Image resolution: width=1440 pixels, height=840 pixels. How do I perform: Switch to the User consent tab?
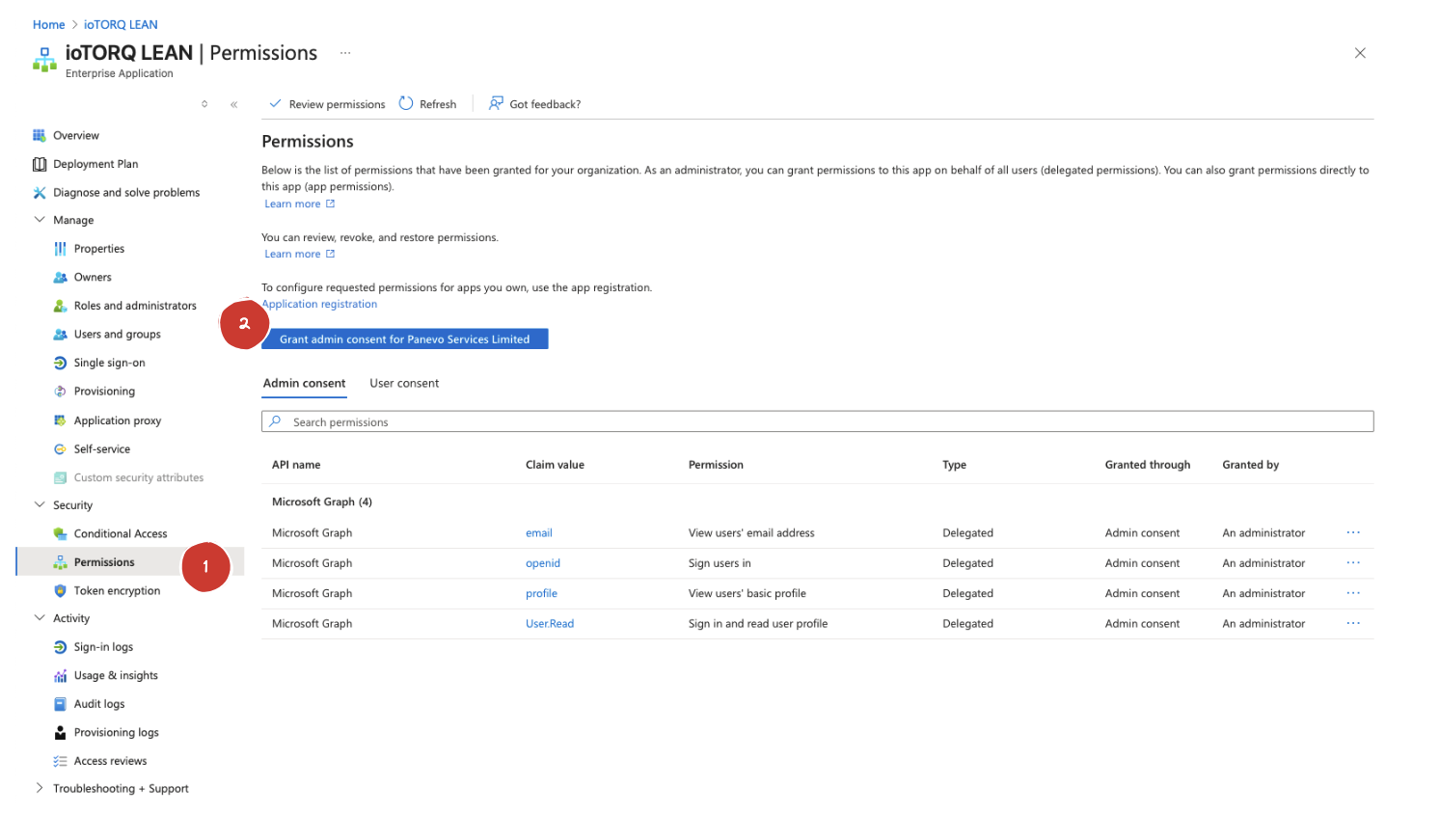click(x=404, y=383)
